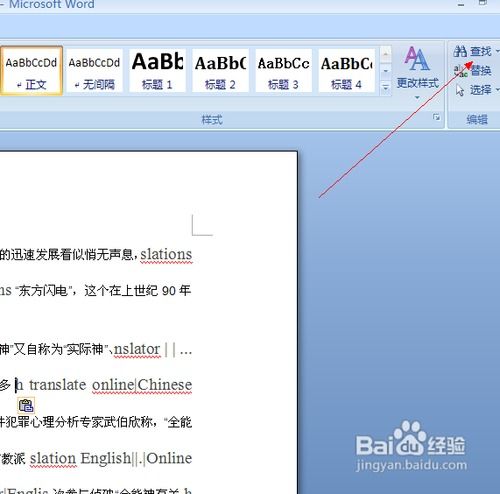Open the Change Styles dropdown arrow
Image resolution: width=500 pixels, height=494 pixels.
pos(417,98)
